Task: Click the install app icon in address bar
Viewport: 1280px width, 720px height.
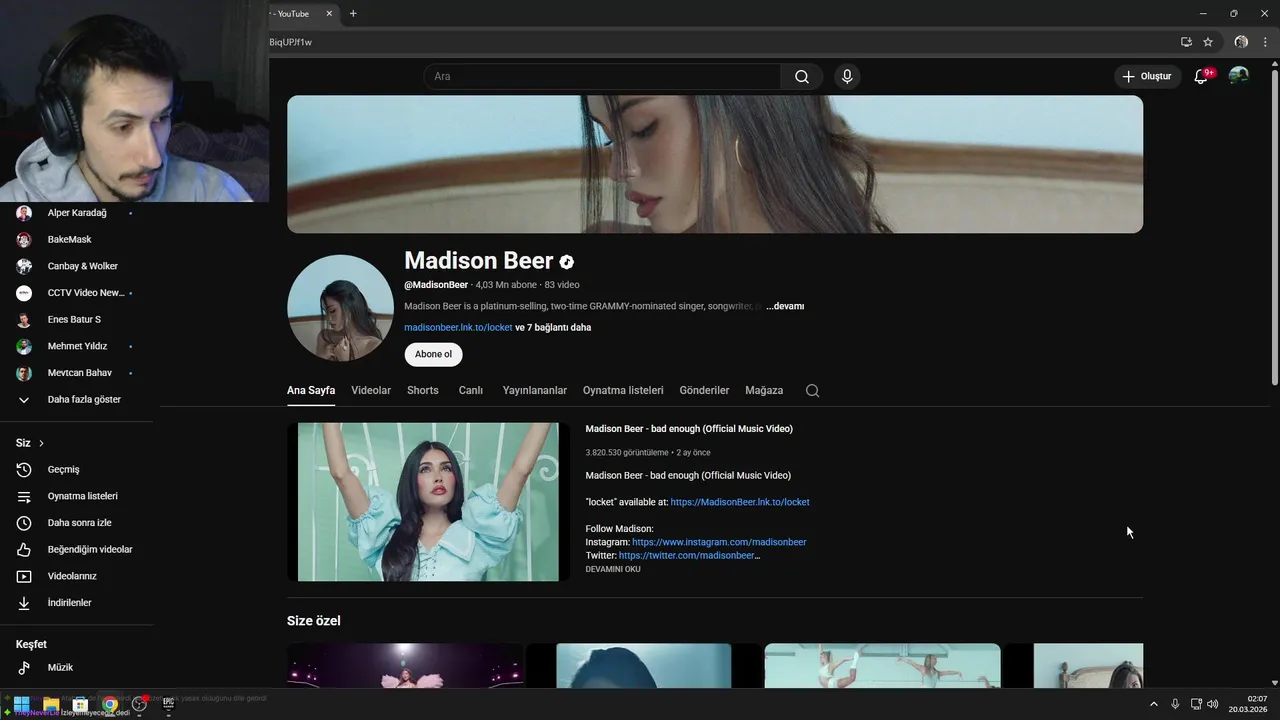Action: [1186, 42]
